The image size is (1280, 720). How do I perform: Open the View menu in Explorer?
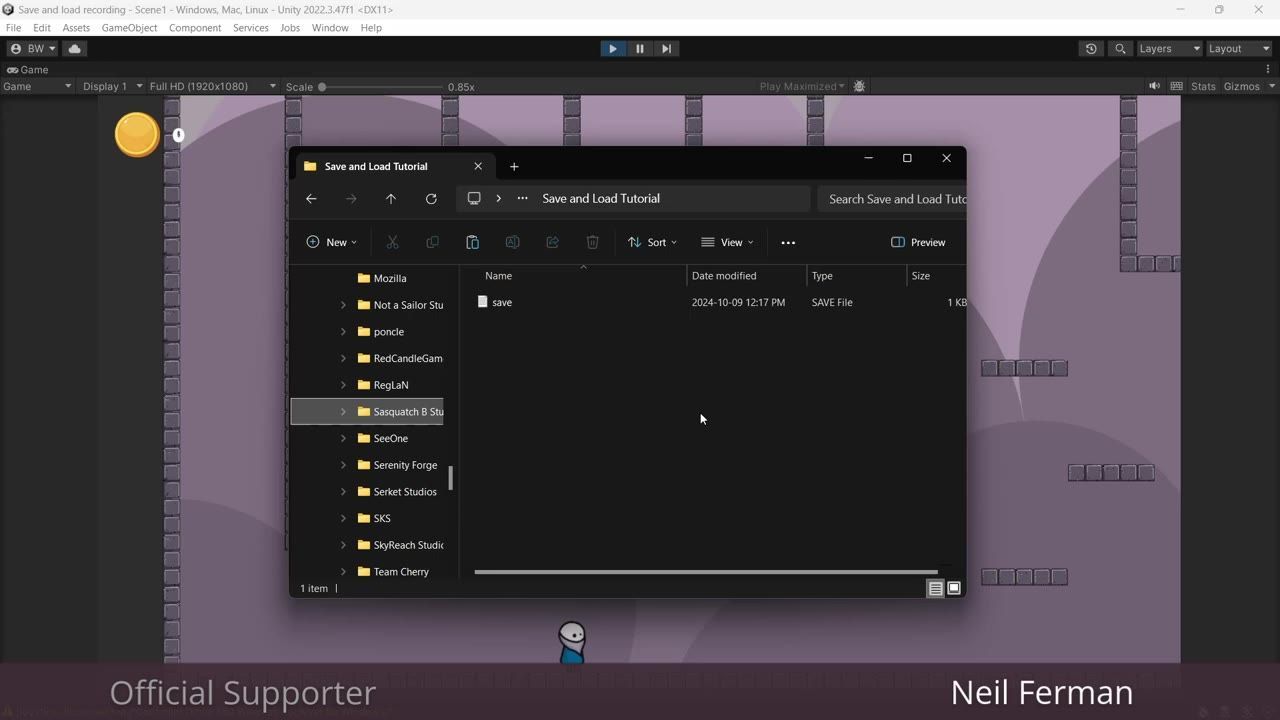click(x=727, y=242)
